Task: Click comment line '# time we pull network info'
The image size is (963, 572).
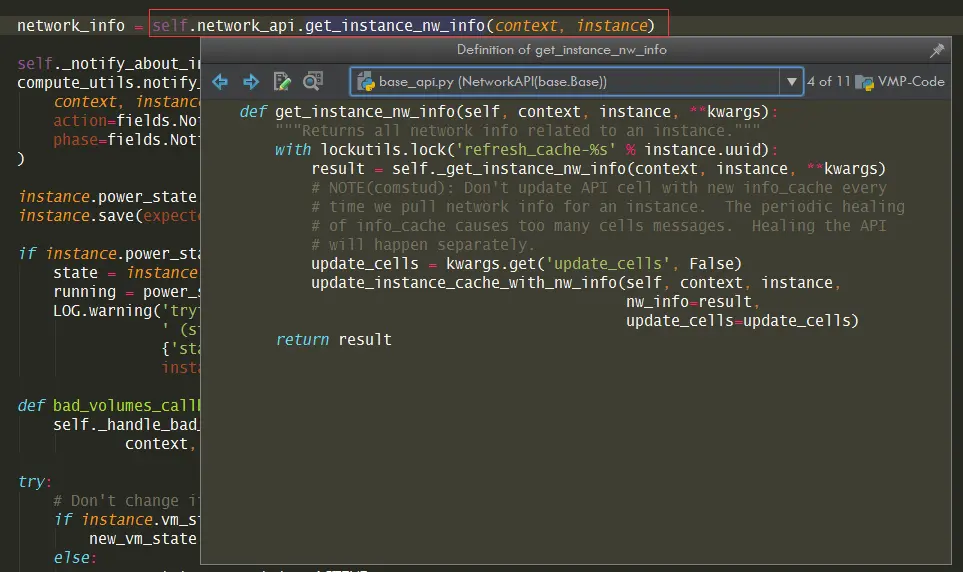Action: [x=607, y=207]
